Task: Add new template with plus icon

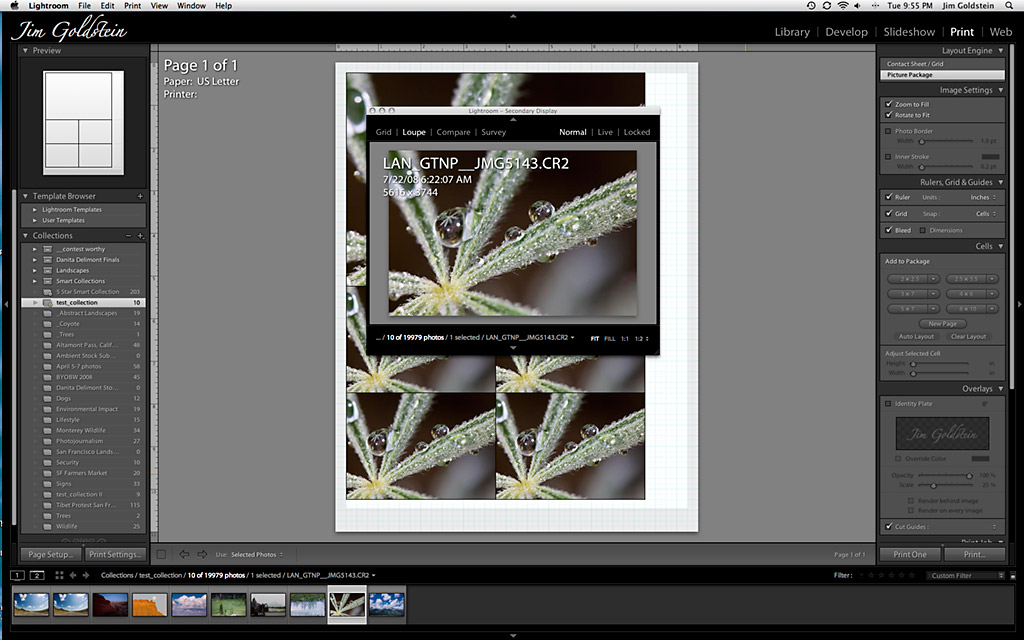Action: tap(140, 196)
